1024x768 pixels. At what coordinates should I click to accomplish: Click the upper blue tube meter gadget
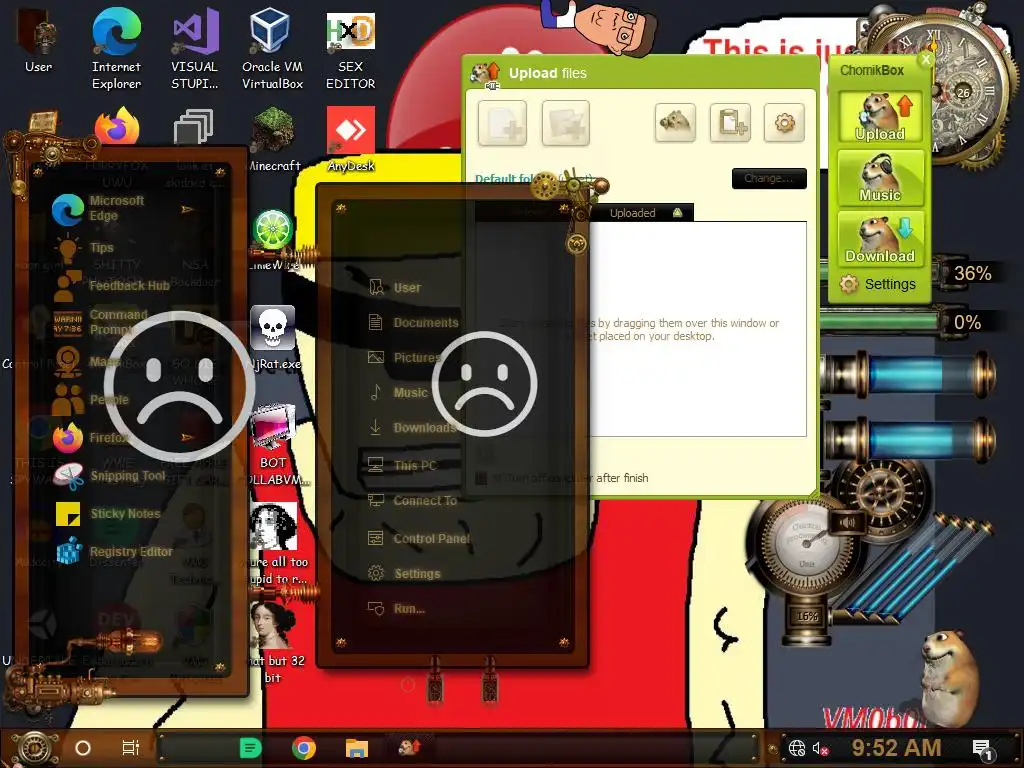click(908, 374)
